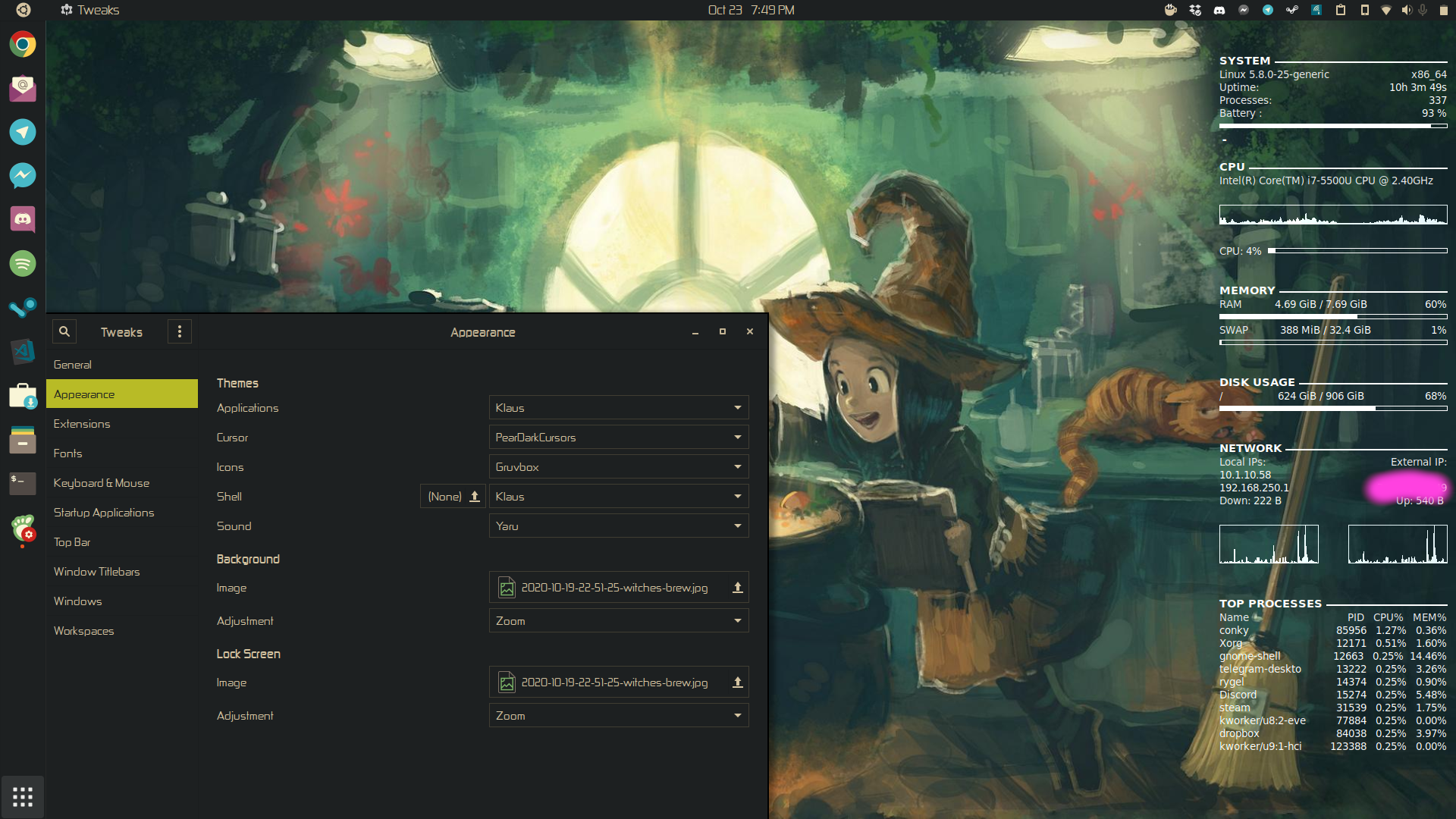Select Extensions in Tweaks sidebar
The image size is (1456, 819).
[122, 424]
